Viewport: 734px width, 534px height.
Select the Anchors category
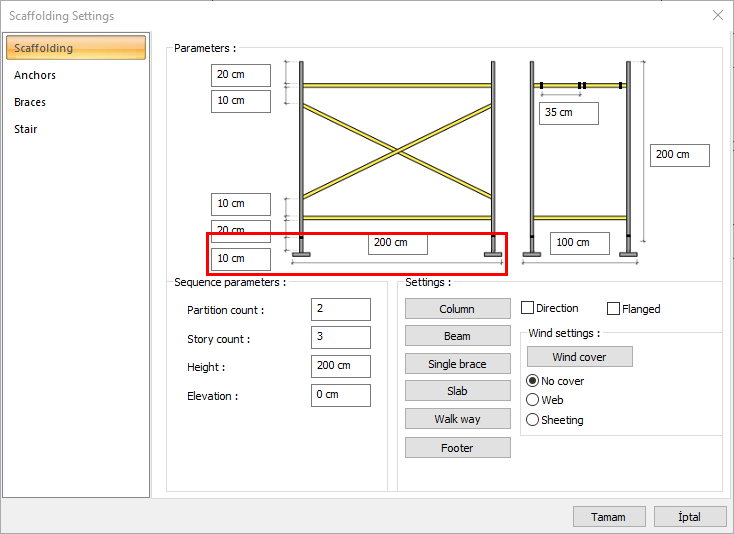[x=35, y=75]
